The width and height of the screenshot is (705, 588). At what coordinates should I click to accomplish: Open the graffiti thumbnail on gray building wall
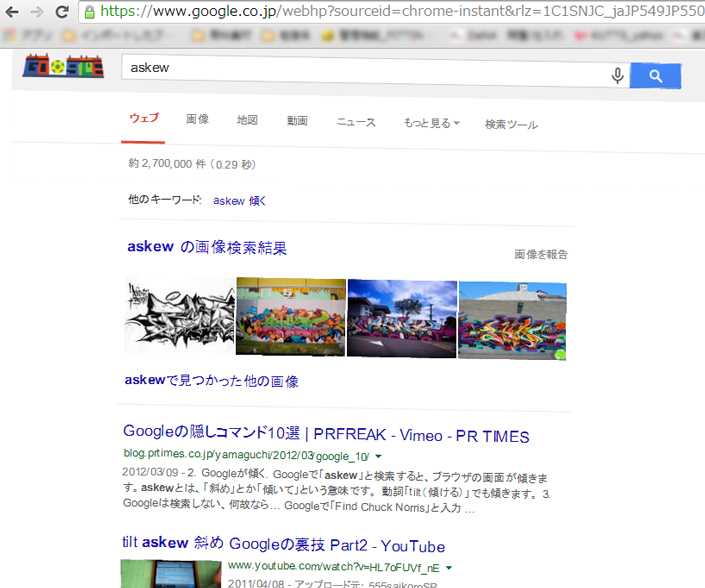pos(512,321)
